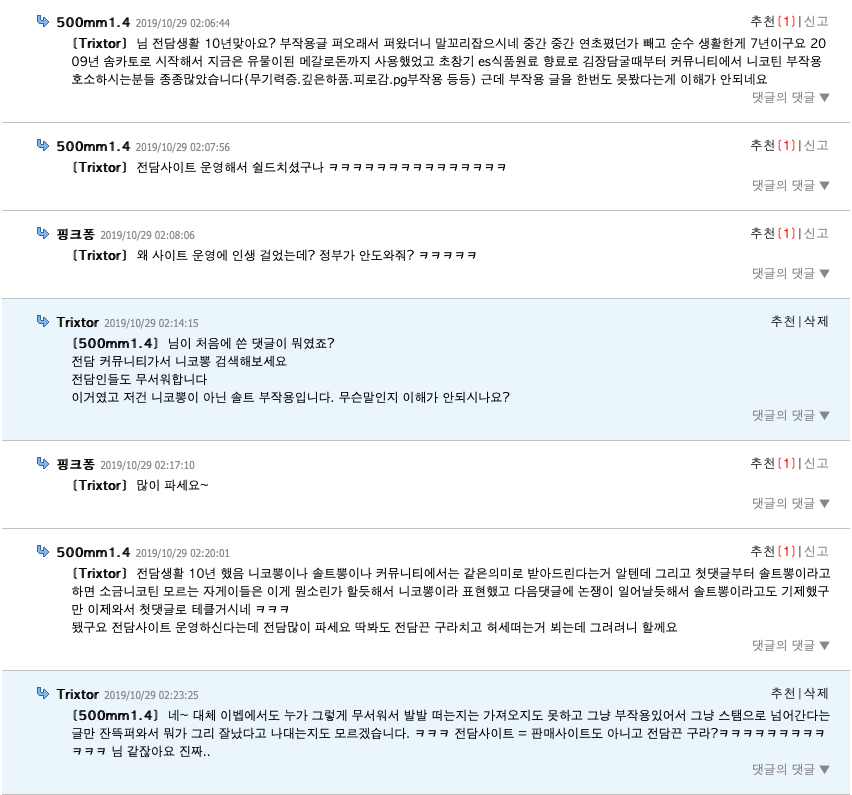This screenshot has height=795, width=852.
Task: Delete (삭제) Trixtor's 02:23:25 comment
Action: [816, 693]
